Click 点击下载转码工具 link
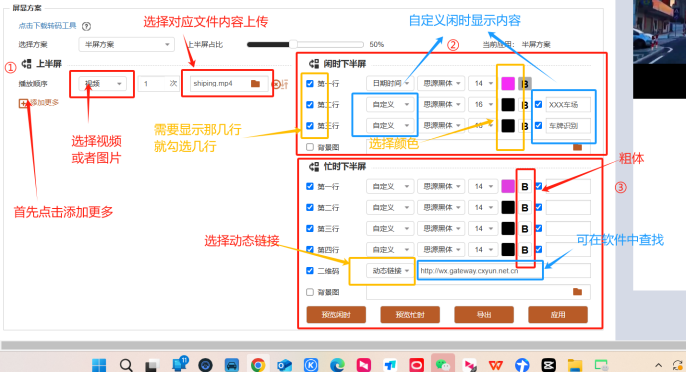Image resolution: width=686 pixels, height=373 pixels. tap(47, 26)
